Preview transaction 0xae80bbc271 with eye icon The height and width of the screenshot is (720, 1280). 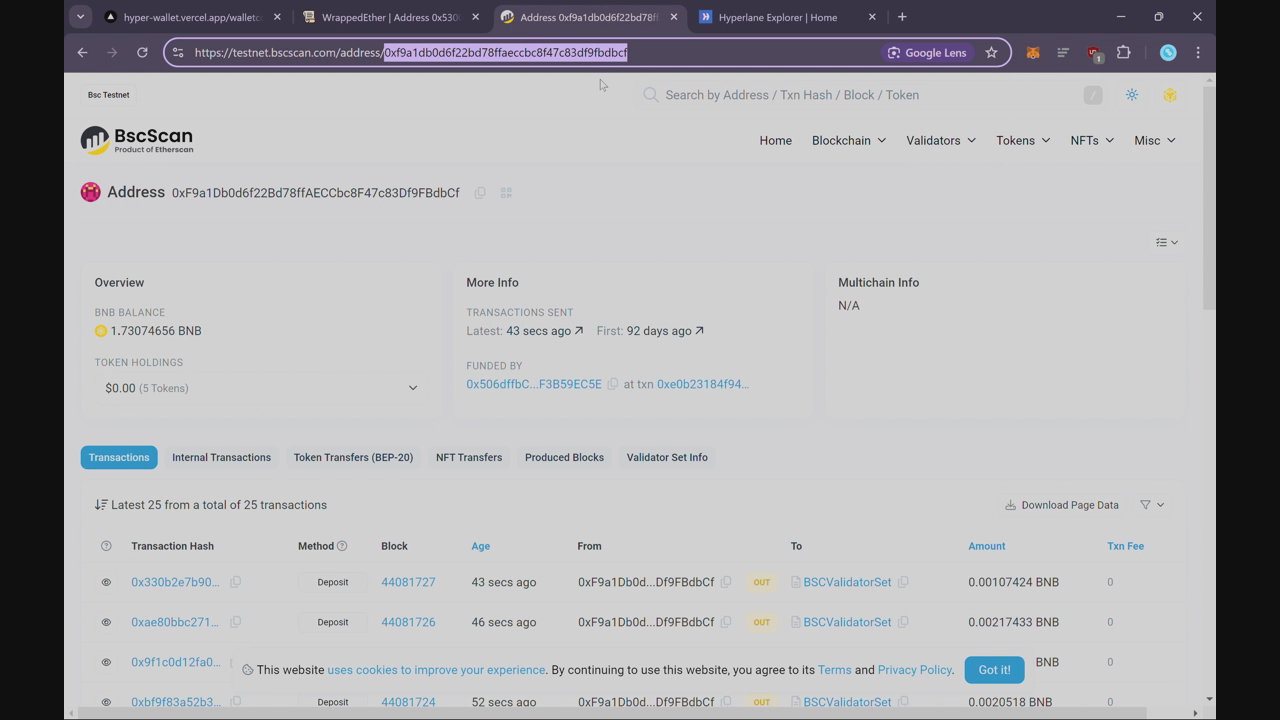tap(106, 622)
